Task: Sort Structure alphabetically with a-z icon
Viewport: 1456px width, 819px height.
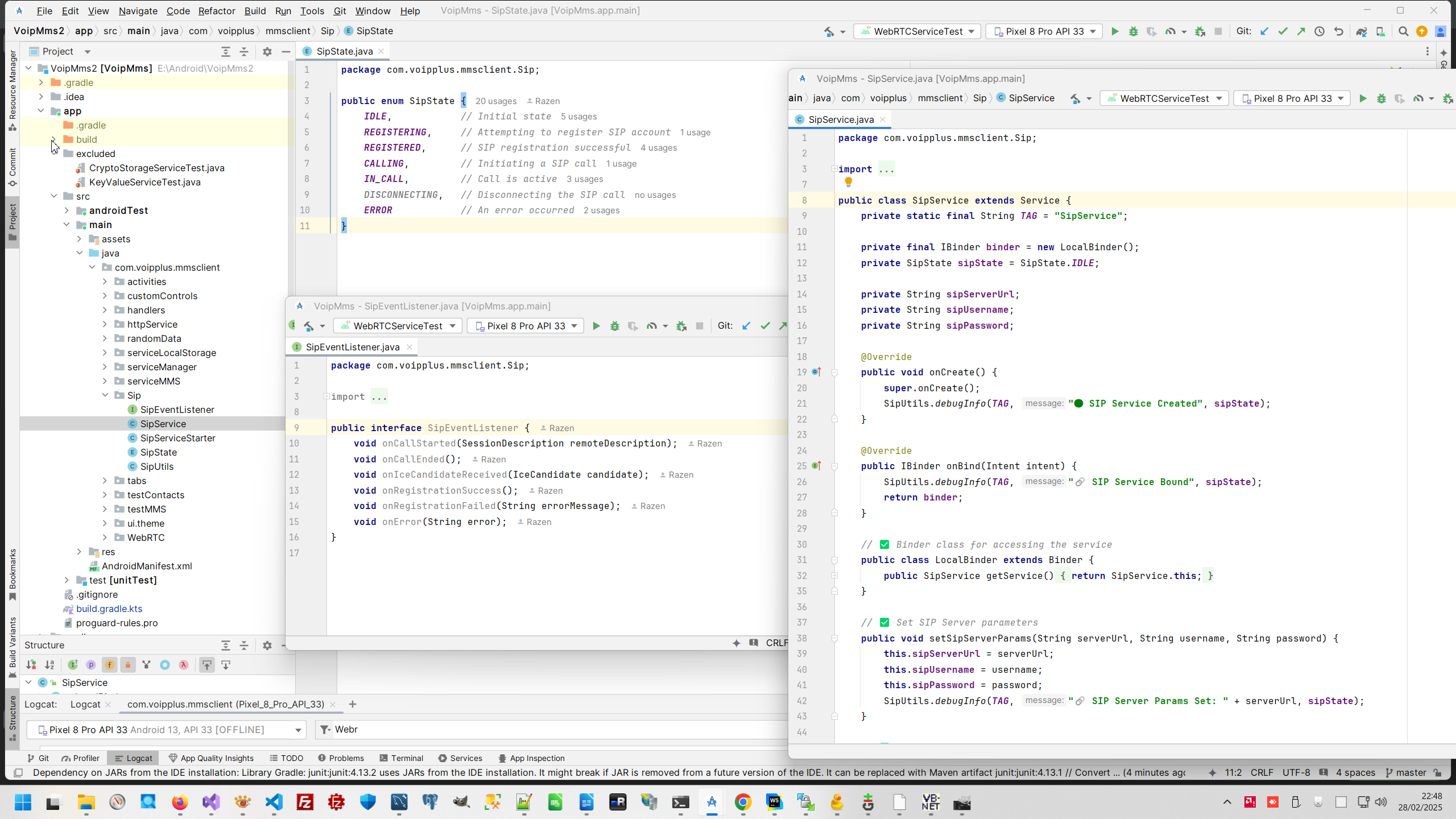Action: [x=49, y=664]
